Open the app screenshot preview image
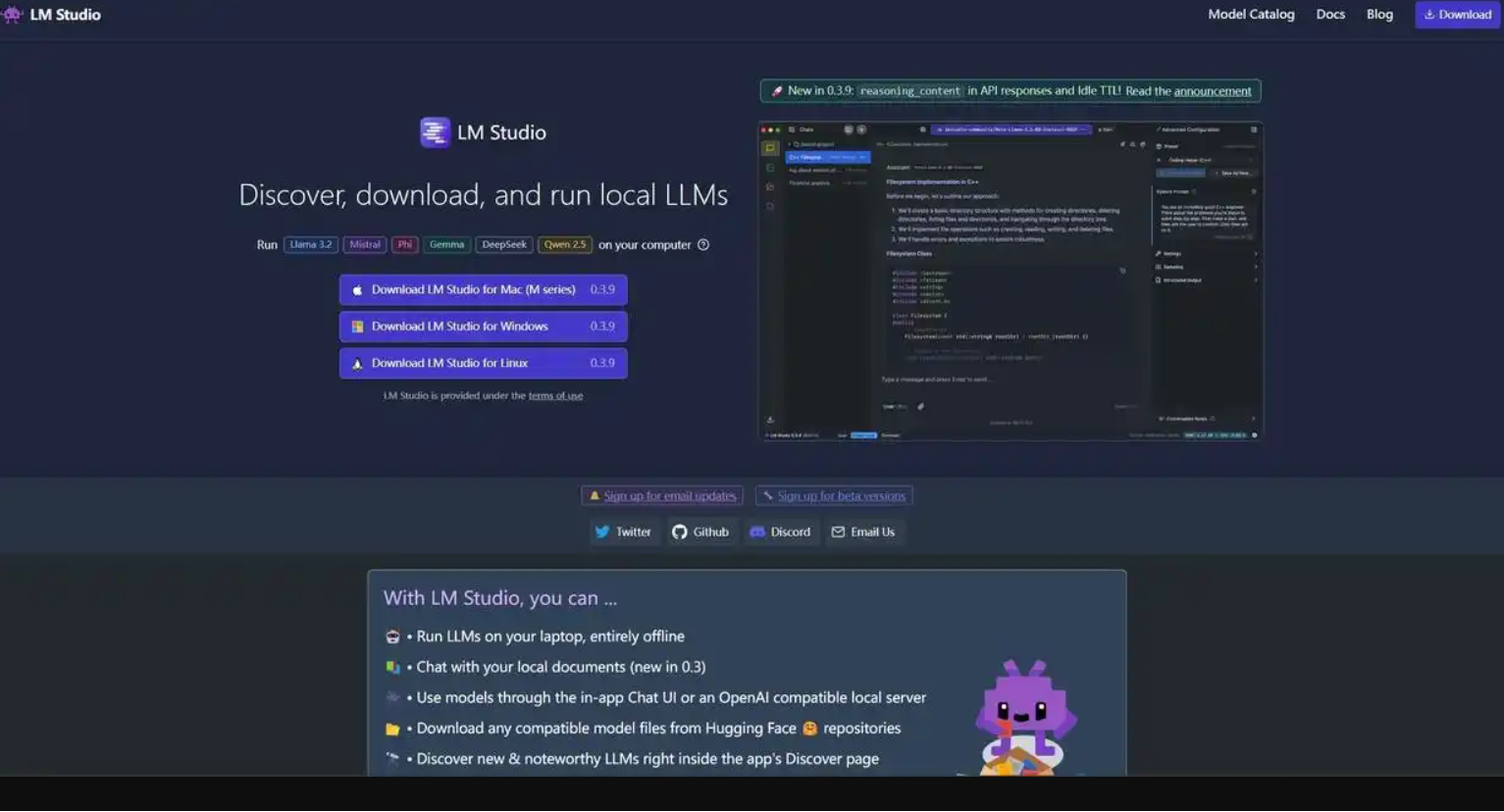Screen dimensions: 1504x812 point(1011,281)
